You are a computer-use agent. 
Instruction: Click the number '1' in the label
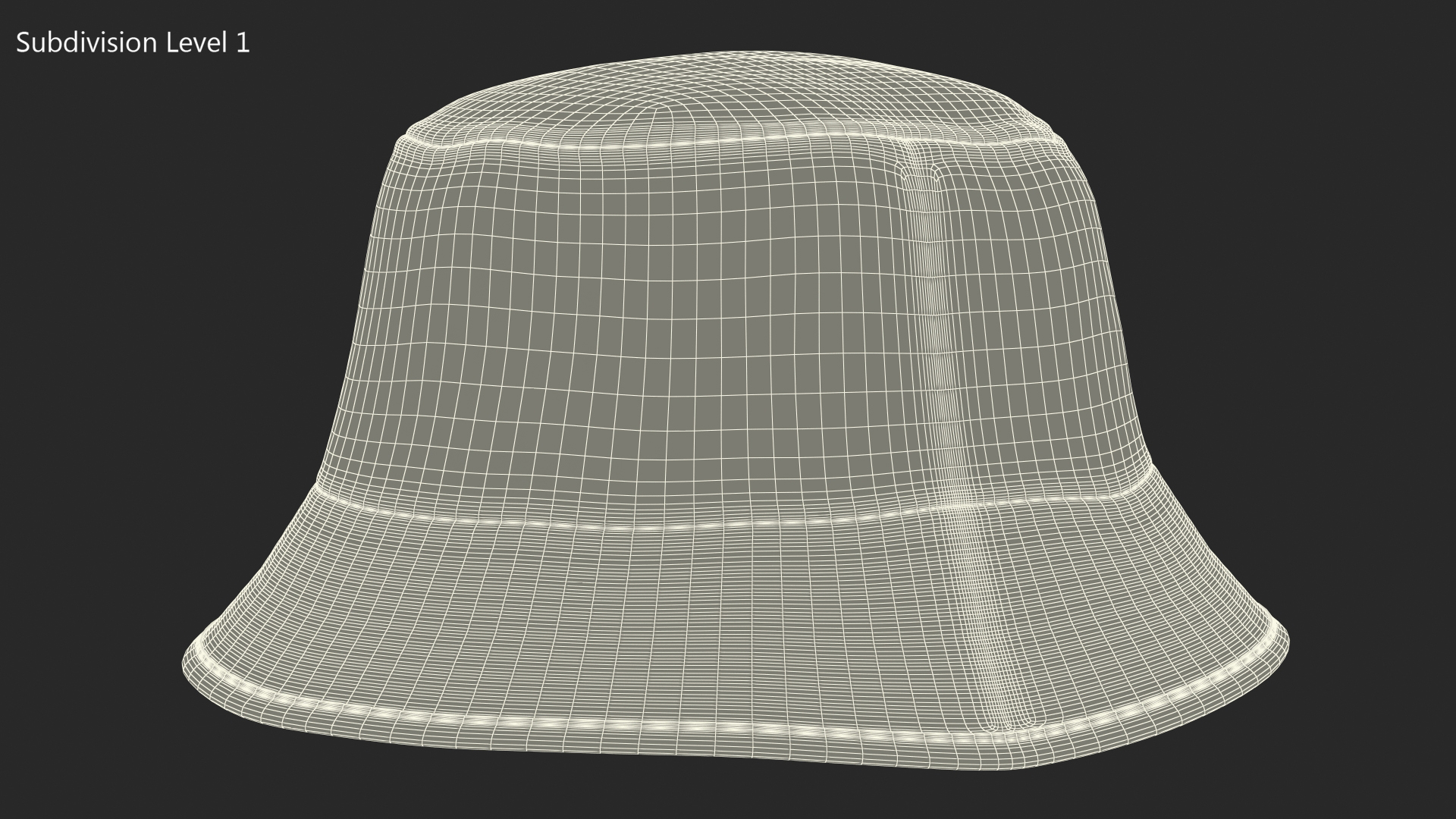pos(243,43)
